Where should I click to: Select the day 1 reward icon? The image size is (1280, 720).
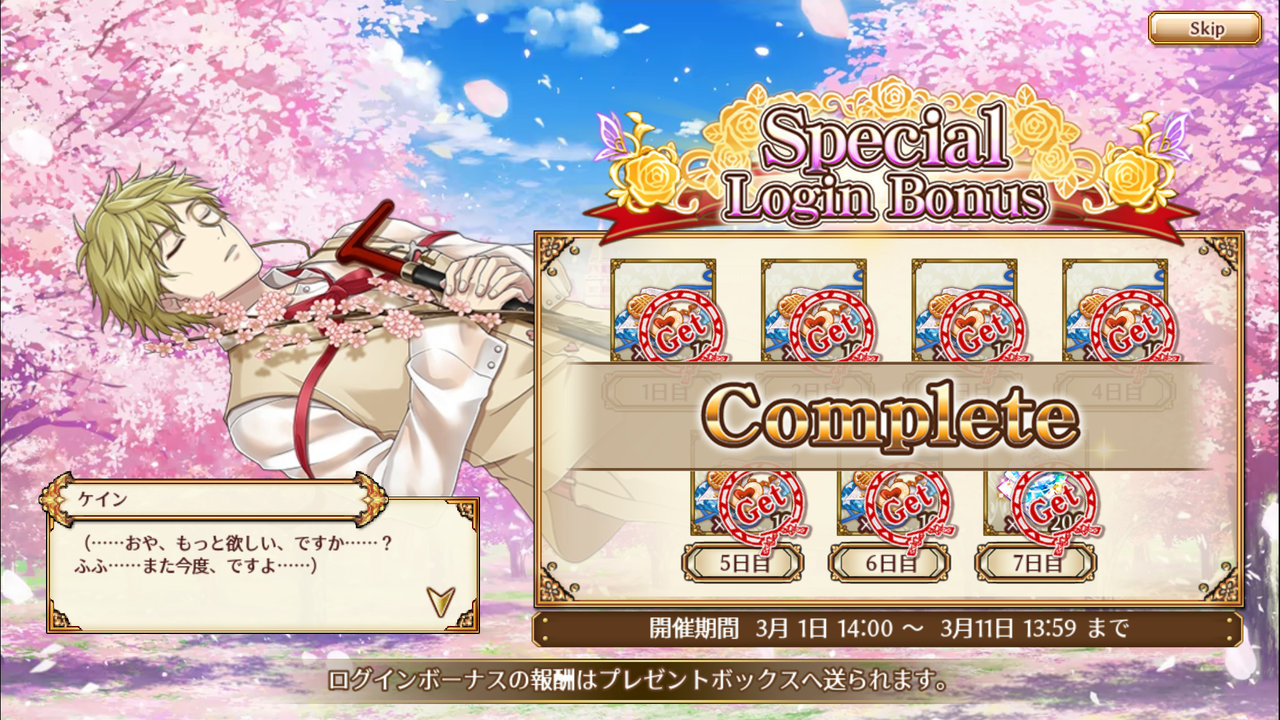(663, 311)
